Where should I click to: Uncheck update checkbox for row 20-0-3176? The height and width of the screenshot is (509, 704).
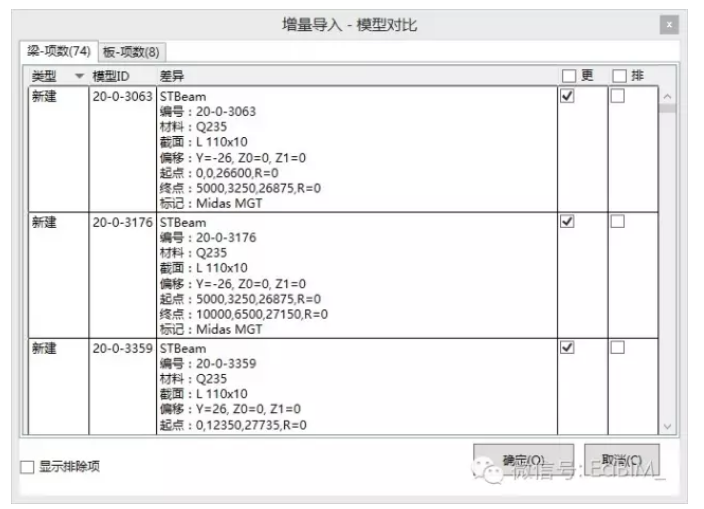click(567, 221)
